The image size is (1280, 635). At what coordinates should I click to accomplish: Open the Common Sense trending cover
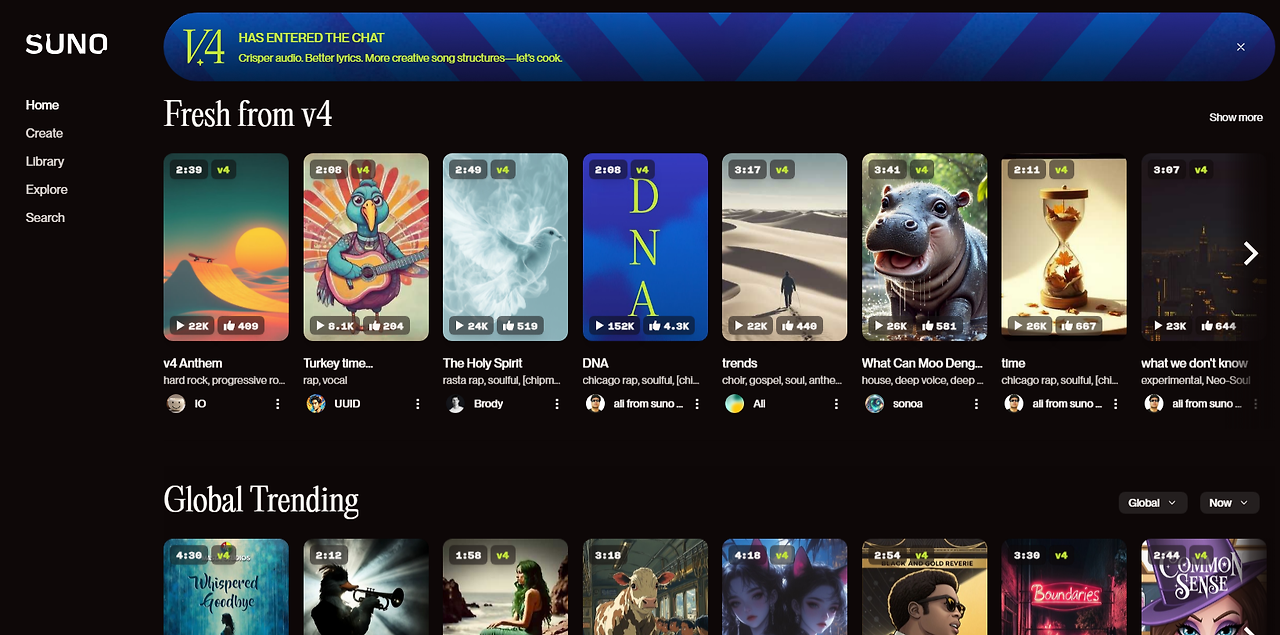(x=1203, y=587)
